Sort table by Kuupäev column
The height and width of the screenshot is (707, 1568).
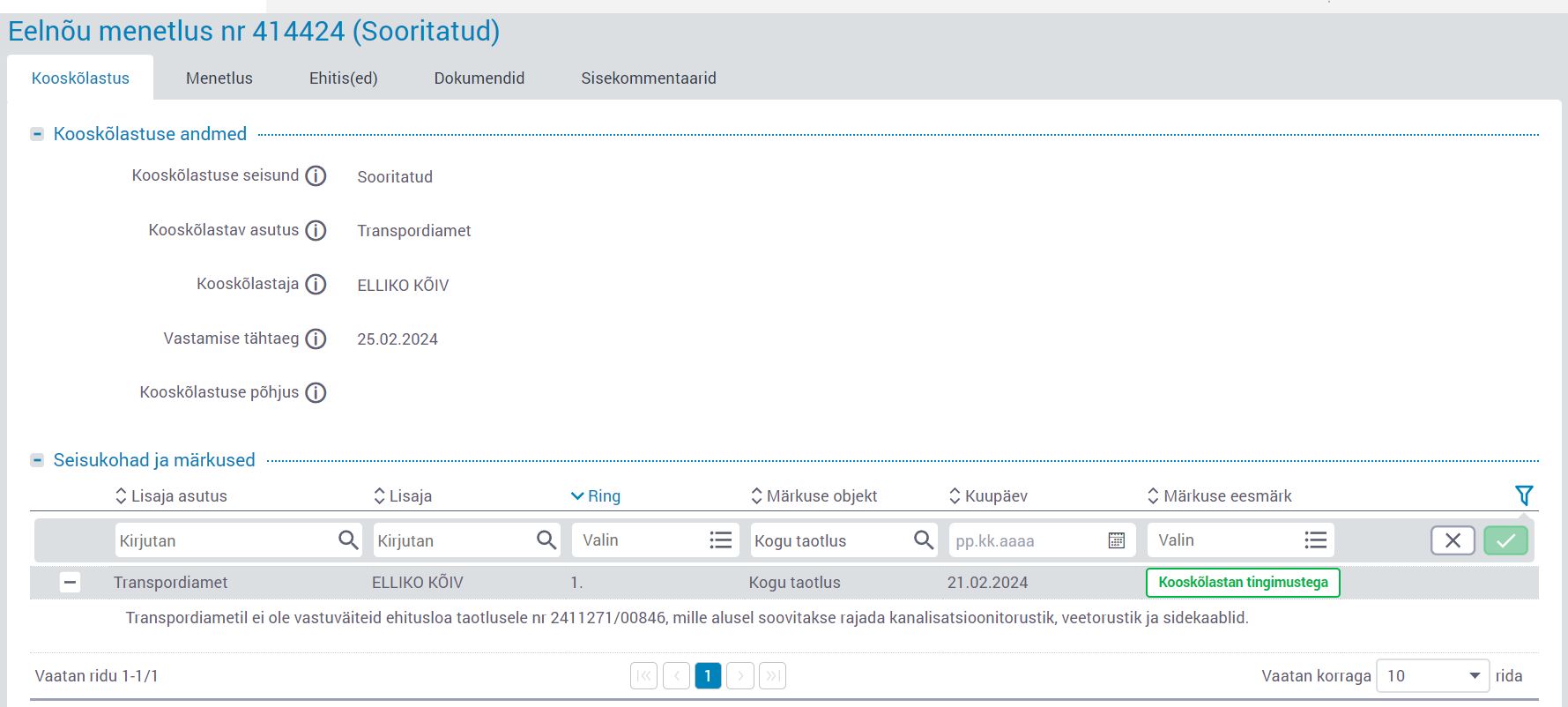995,496
